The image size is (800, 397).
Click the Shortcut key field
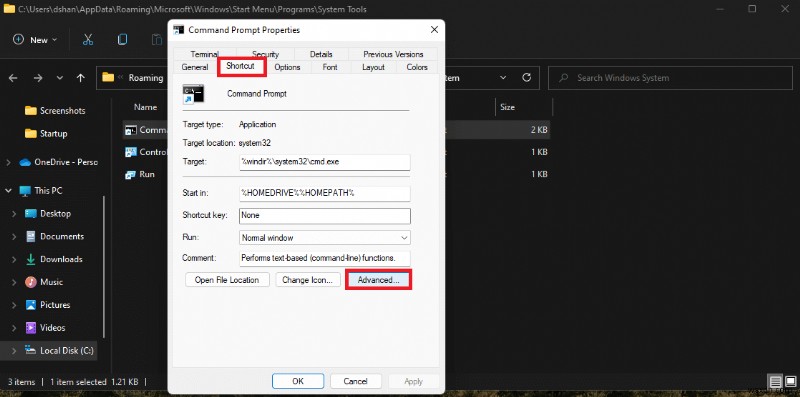pyautogui.click(x=324, y=216)
